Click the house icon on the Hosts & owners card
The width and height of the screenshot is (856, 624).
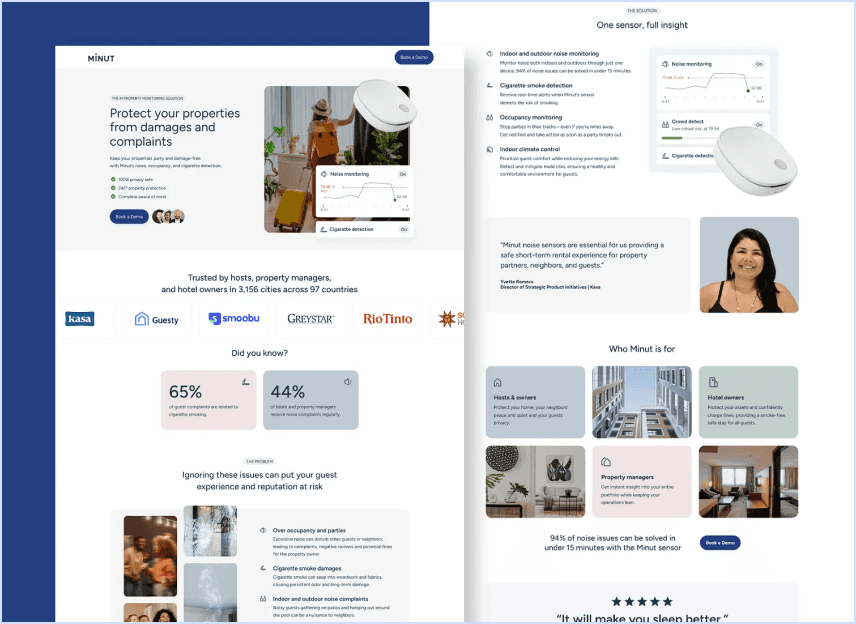497,382
